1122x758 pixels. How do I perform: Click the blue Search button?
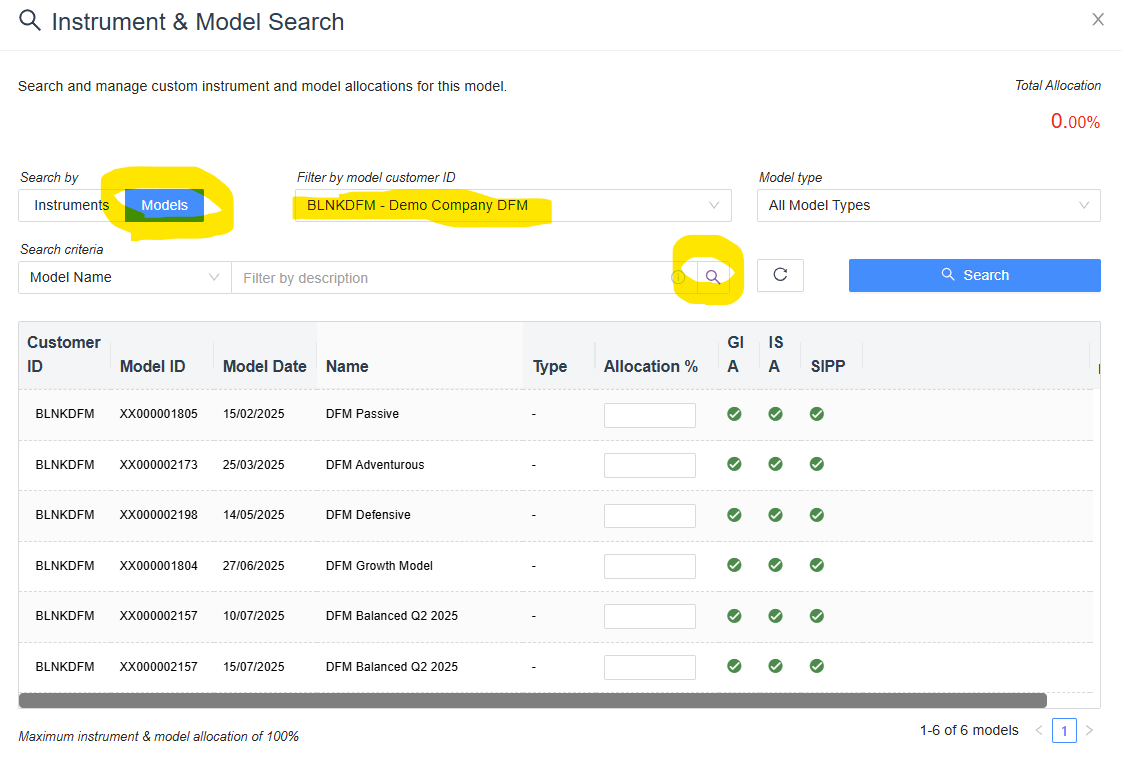[x=974, y=275]
